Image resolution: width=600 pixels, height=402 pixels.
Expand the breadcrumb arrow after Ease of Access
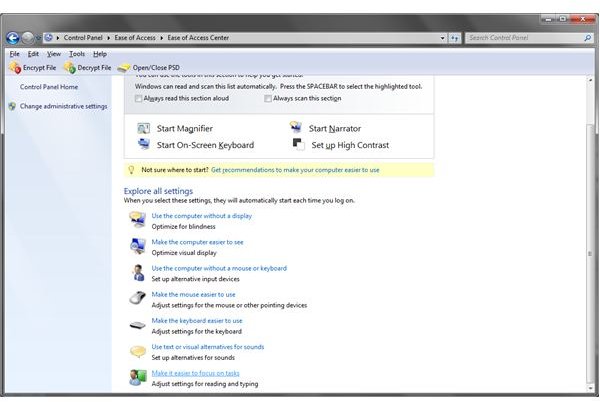coord(161,38)
